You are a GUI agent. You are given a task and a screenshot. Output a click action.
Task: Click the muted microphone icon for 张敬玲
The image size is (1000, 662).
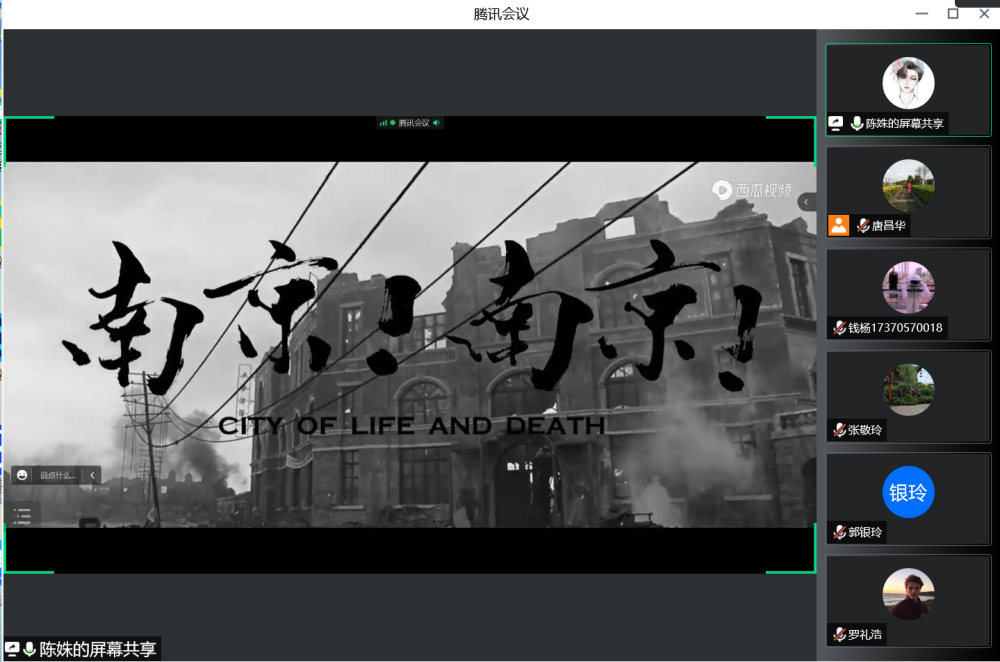[839, 430]
